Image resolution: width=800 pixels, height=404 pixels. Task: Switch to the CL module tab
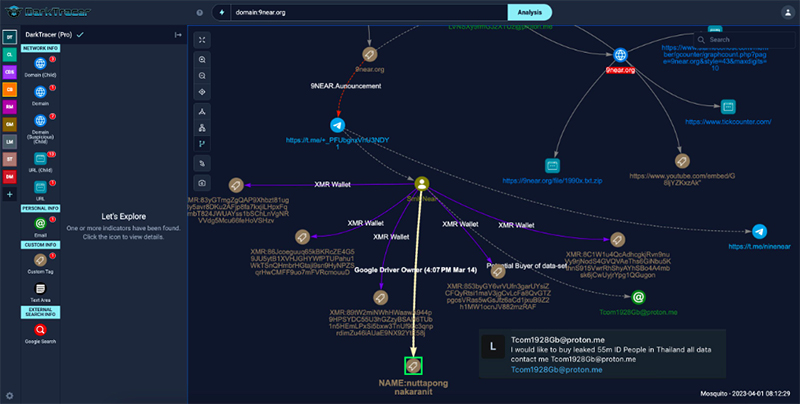pyautogui.click(x=9, y=54)
